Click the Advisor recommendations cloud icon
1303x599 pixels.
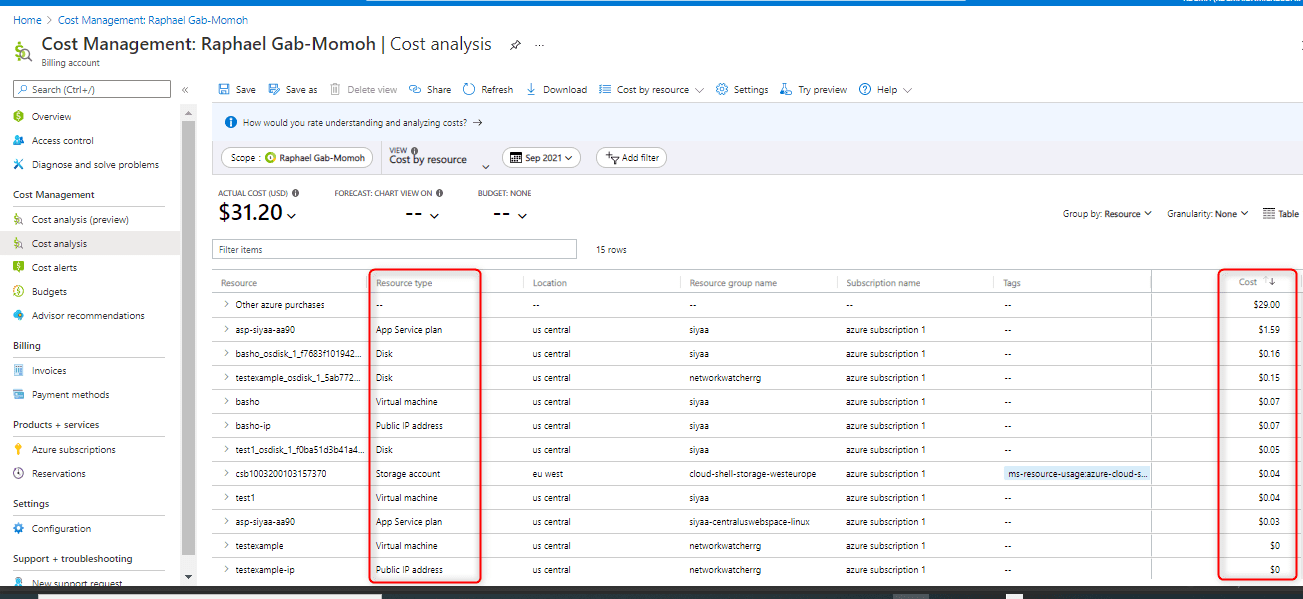tap(19, 316)
